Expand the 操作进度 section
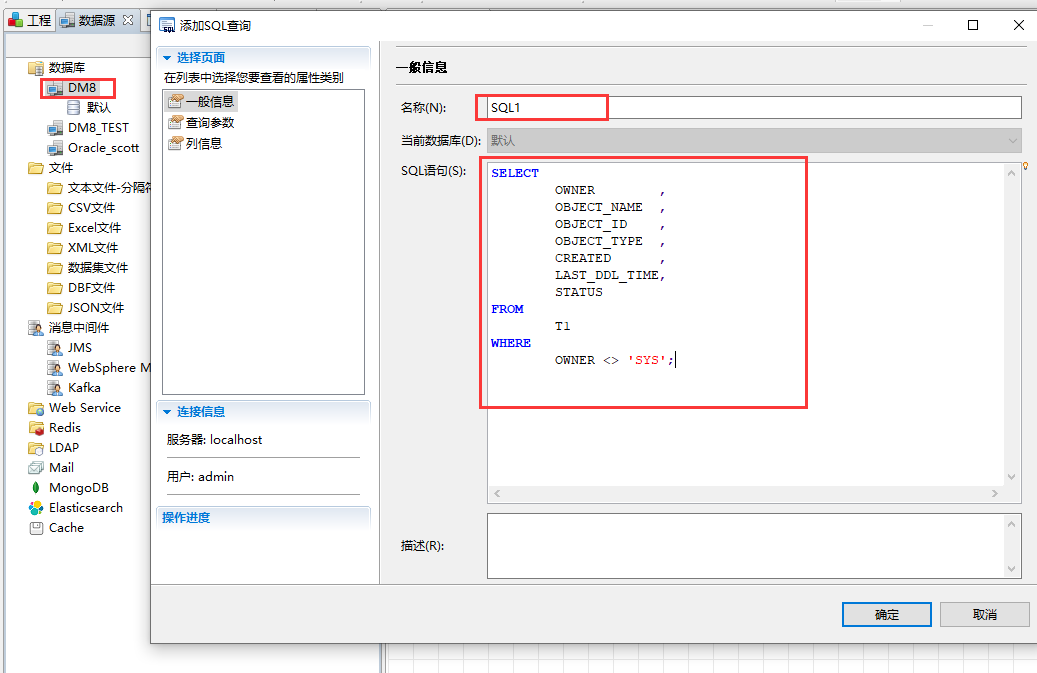Image resolution: width=1037 pixels, height=673 pixels. 186,518
